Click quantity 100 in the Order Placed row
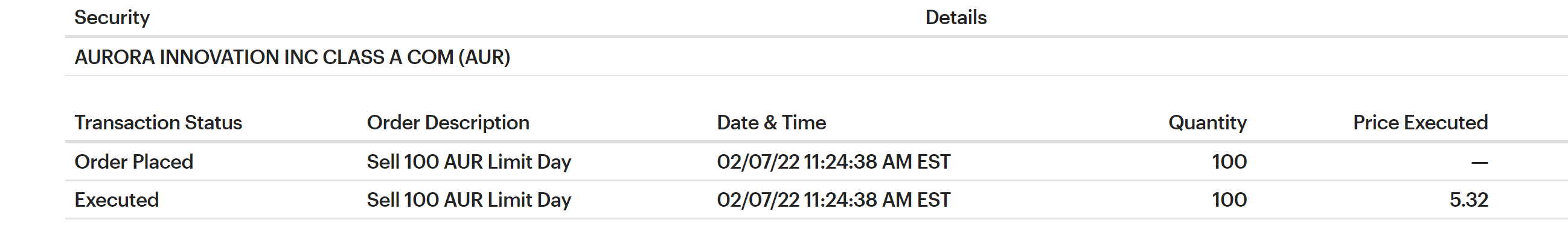 (x=1229, y=161)
